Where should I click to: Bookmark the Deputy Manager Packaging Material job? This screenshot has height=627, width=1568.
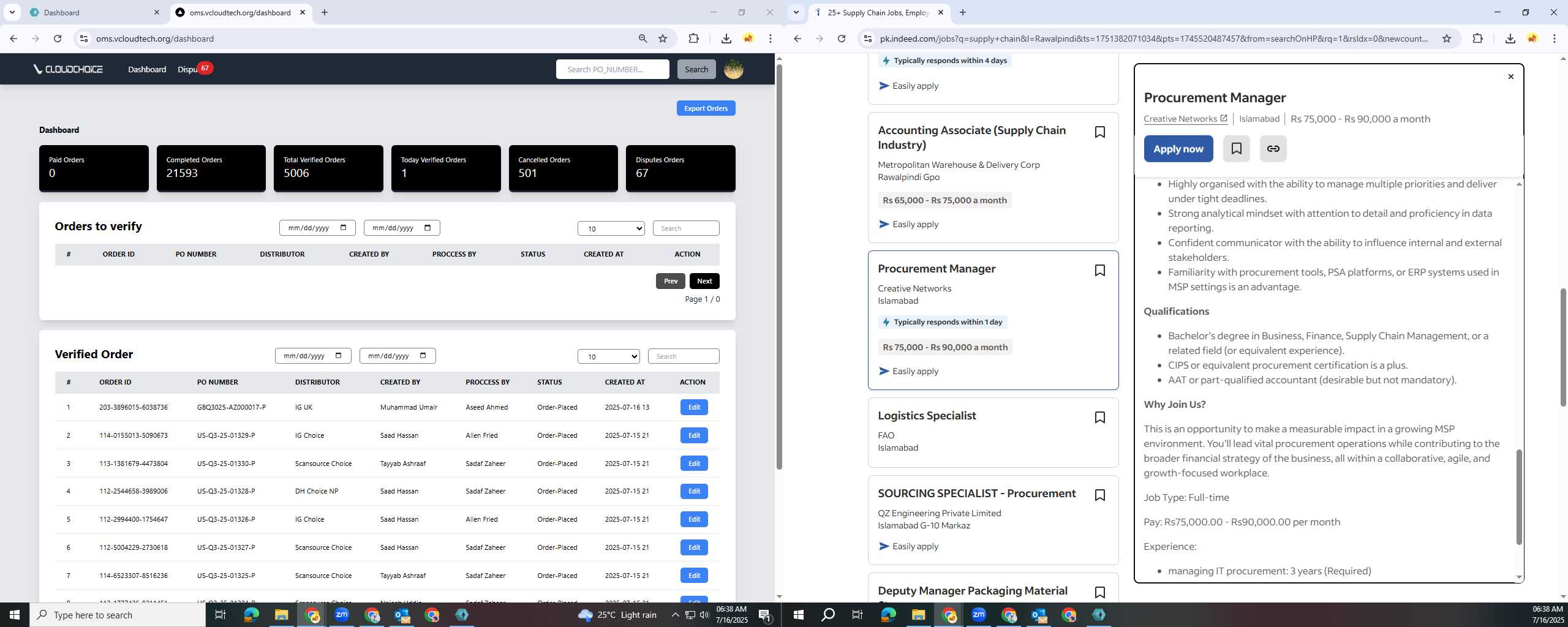click(1099, 592)
